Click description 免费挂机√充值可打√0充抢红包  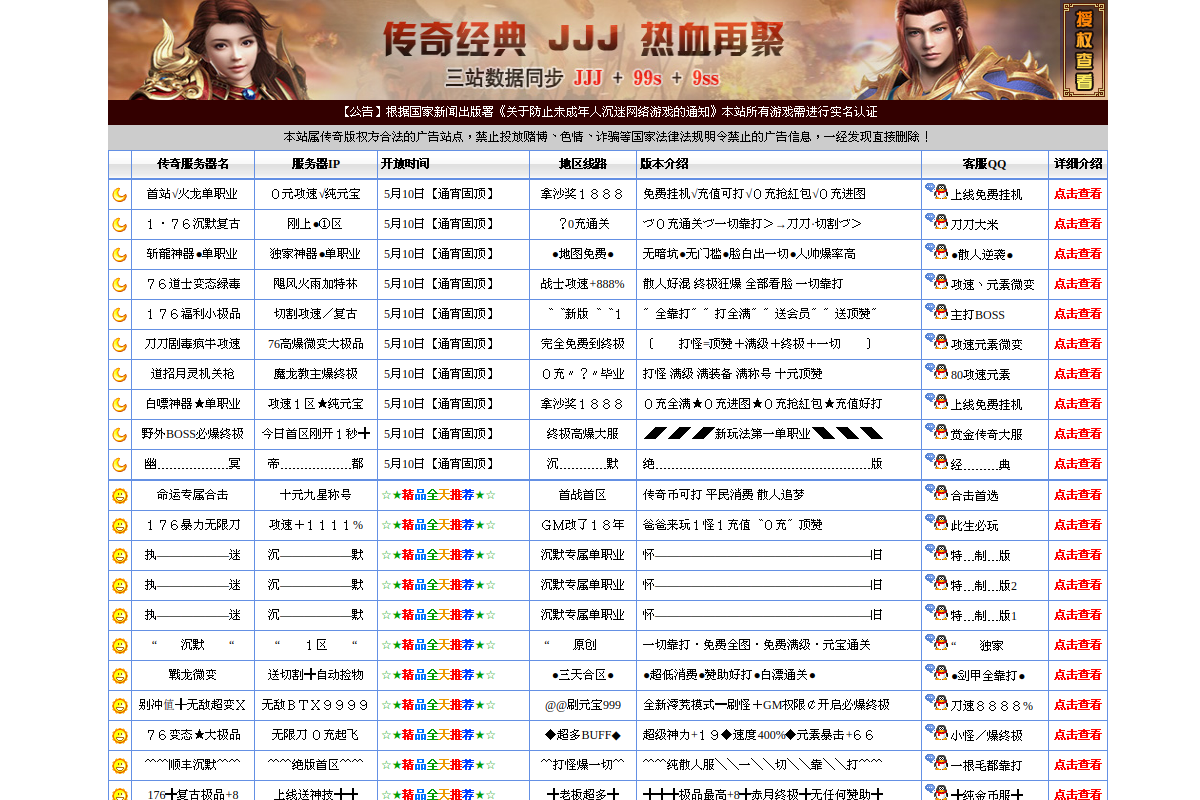coord(754,194)
